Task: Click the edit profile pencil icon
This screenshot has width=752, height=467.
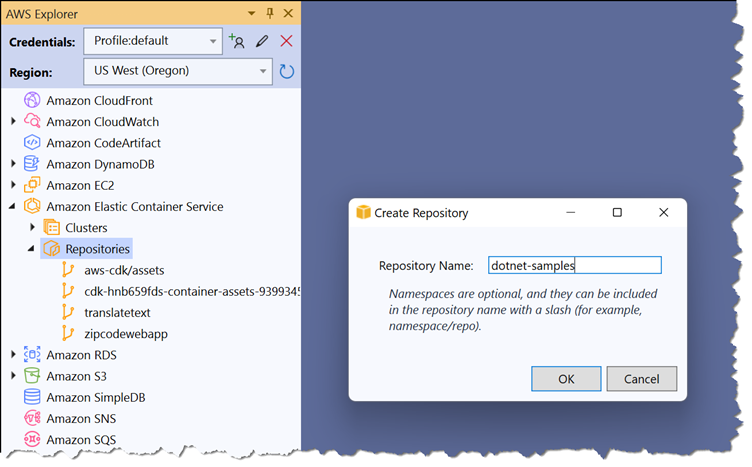Action: [262, 41]
